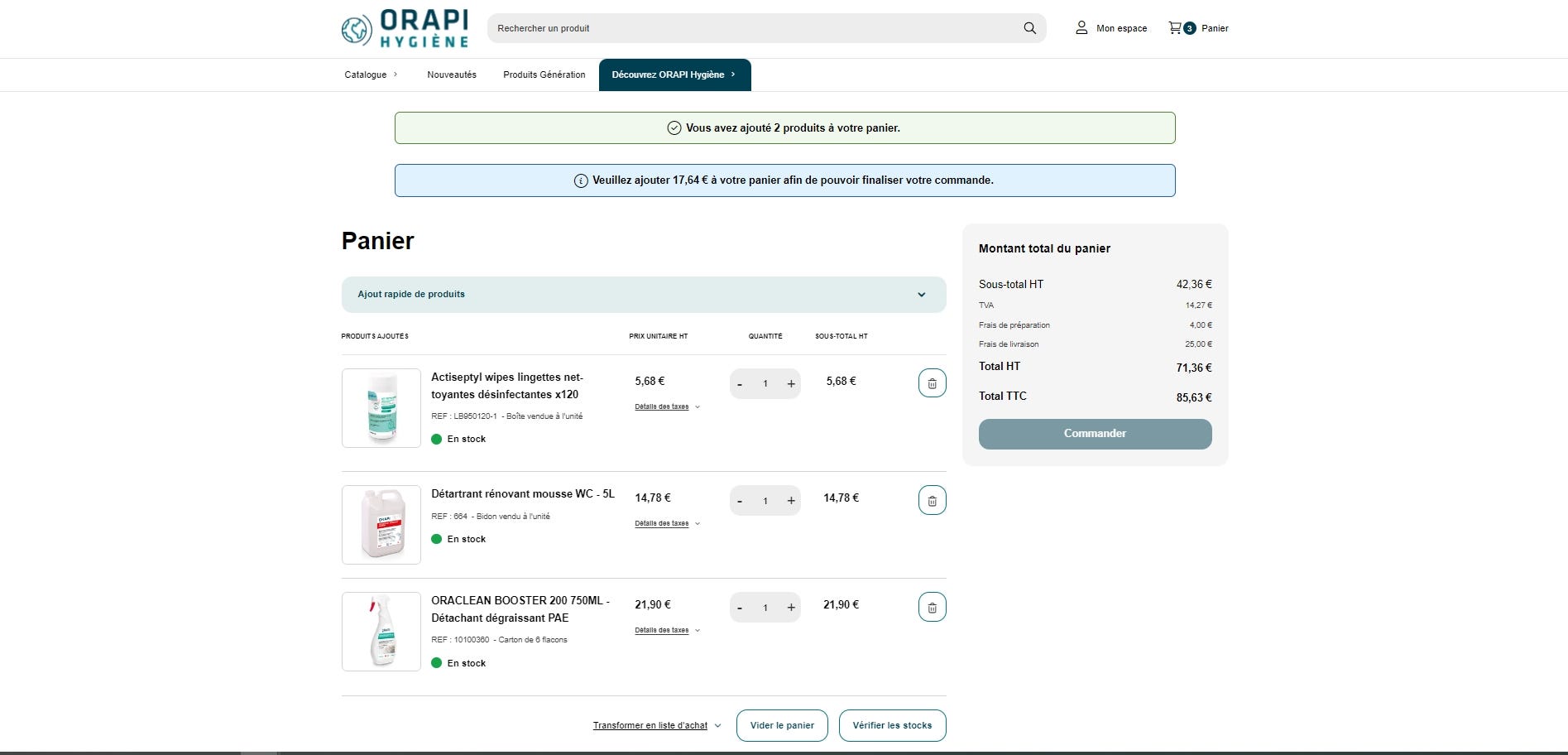Open the cart icon in header
This screenshot has width=1568, height=755.
pyautogui.click(x=1175, y=28)
